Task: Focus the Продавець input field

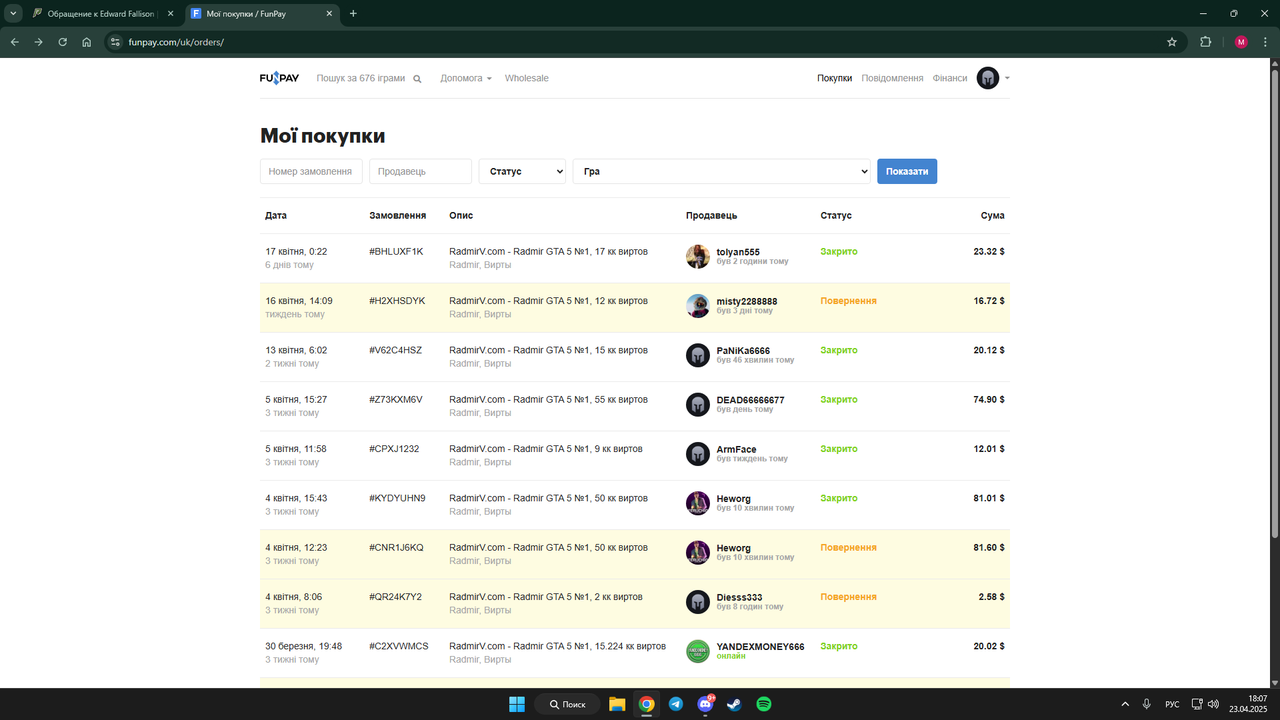Action: 420,171
